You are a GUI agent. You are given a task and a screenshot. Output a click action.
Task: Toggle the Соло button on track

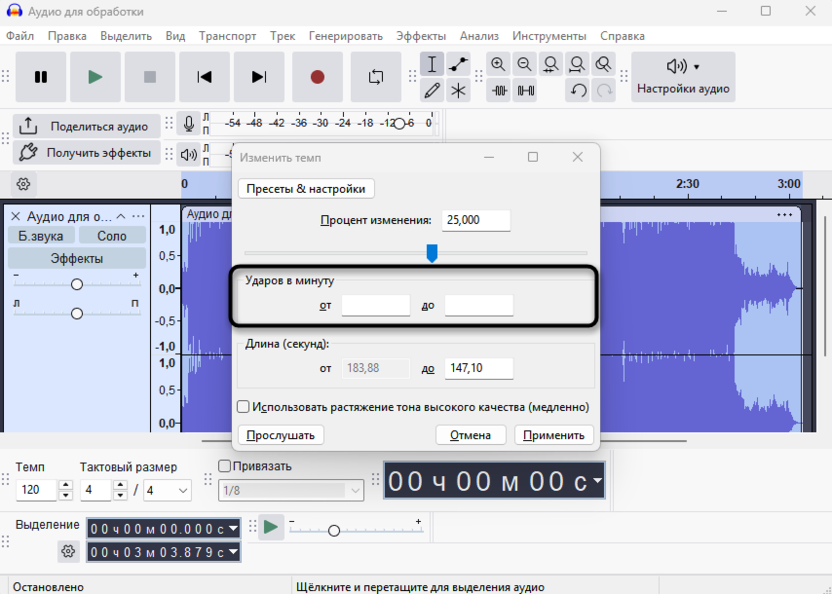[112, 236]
